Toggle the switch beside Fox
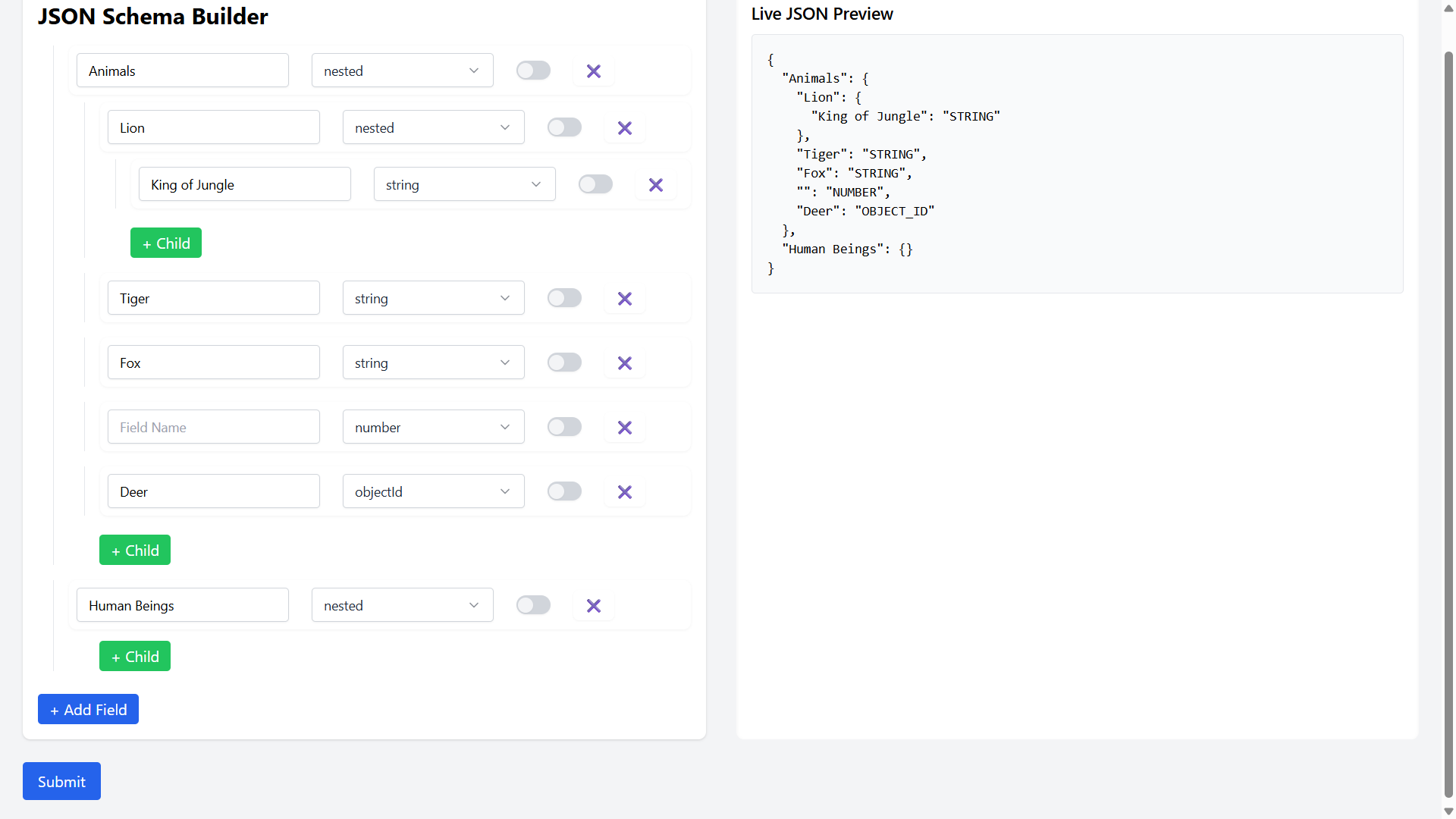1456x819 pixels. [565, 362]
